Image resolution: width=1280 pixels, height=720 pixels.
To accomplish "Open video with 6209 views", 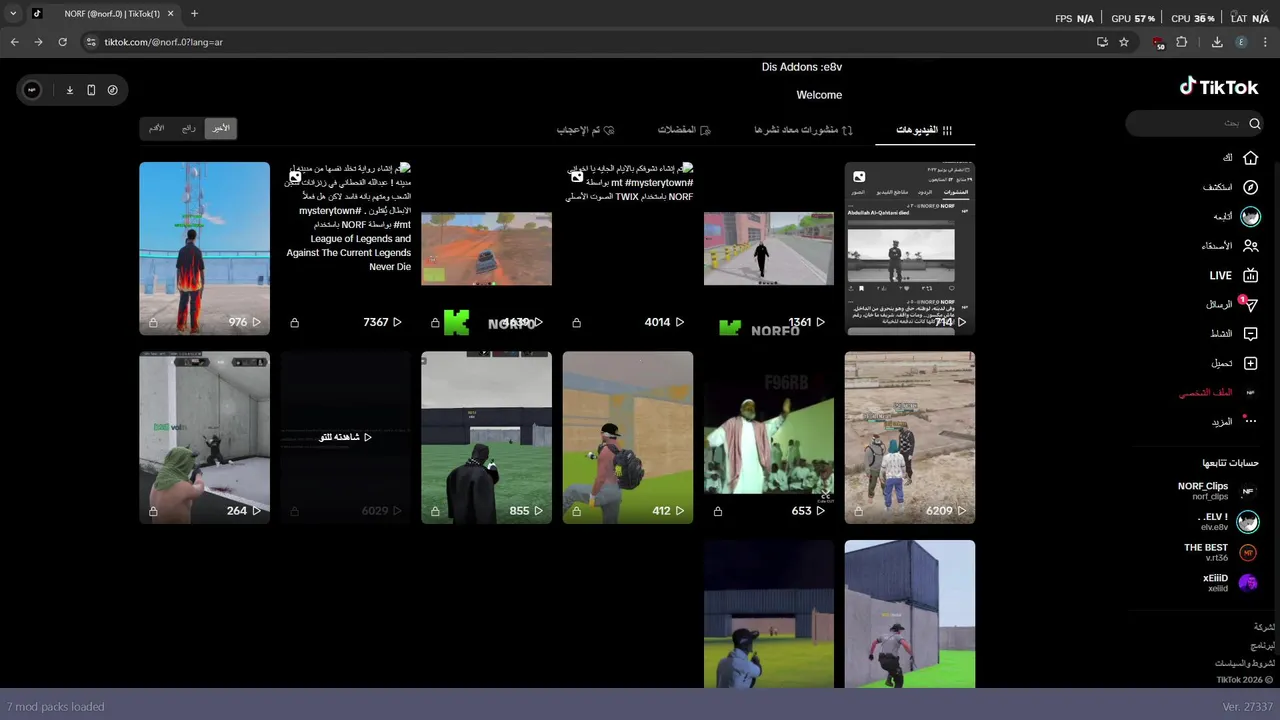I will pyautogui.click(x=909, y=437).
